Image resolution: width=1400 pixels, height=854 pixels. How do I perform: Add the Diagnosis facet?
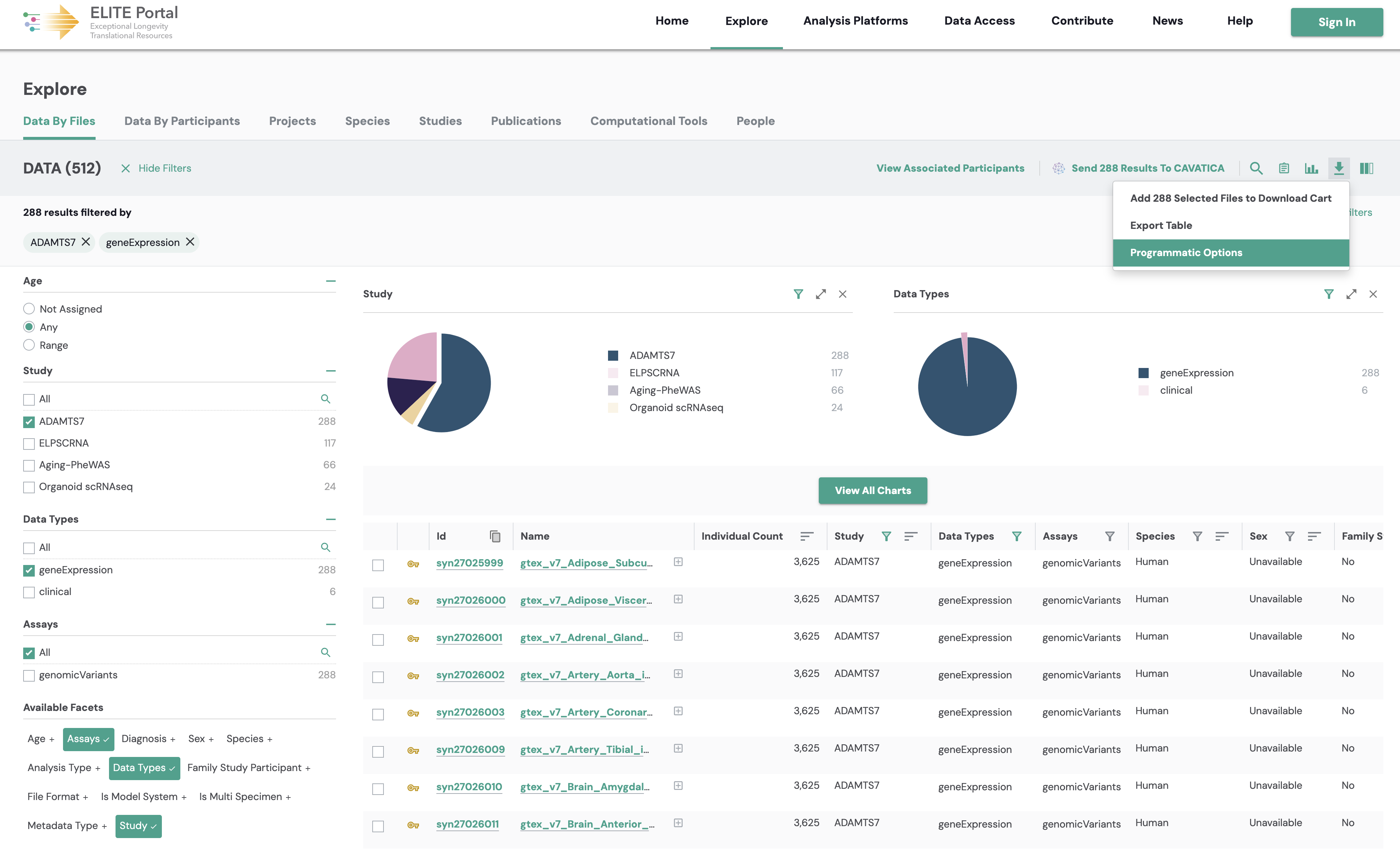click(148, 739)
